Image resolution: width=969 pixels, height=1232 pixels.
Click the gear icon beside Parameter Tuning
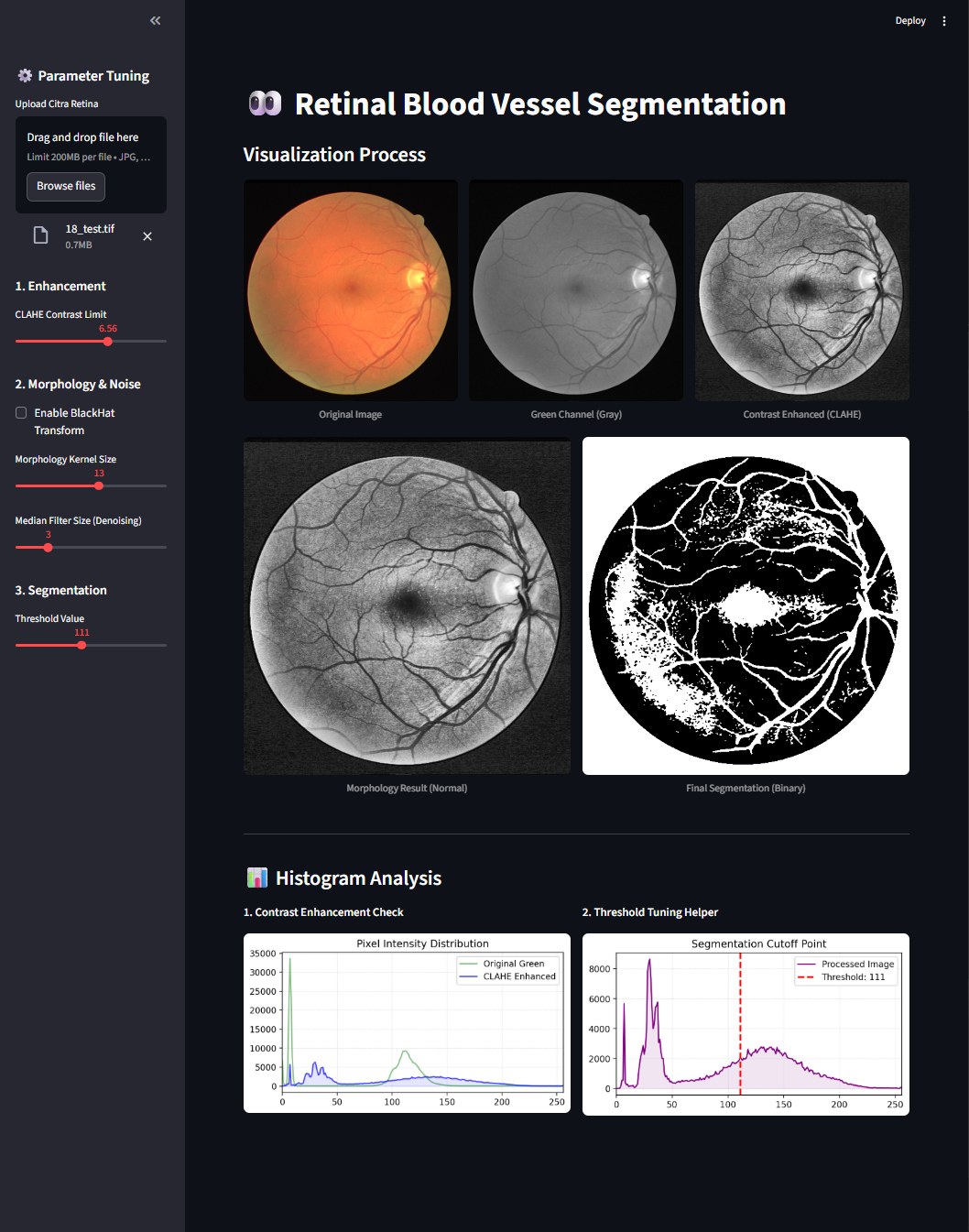point(26,75)
